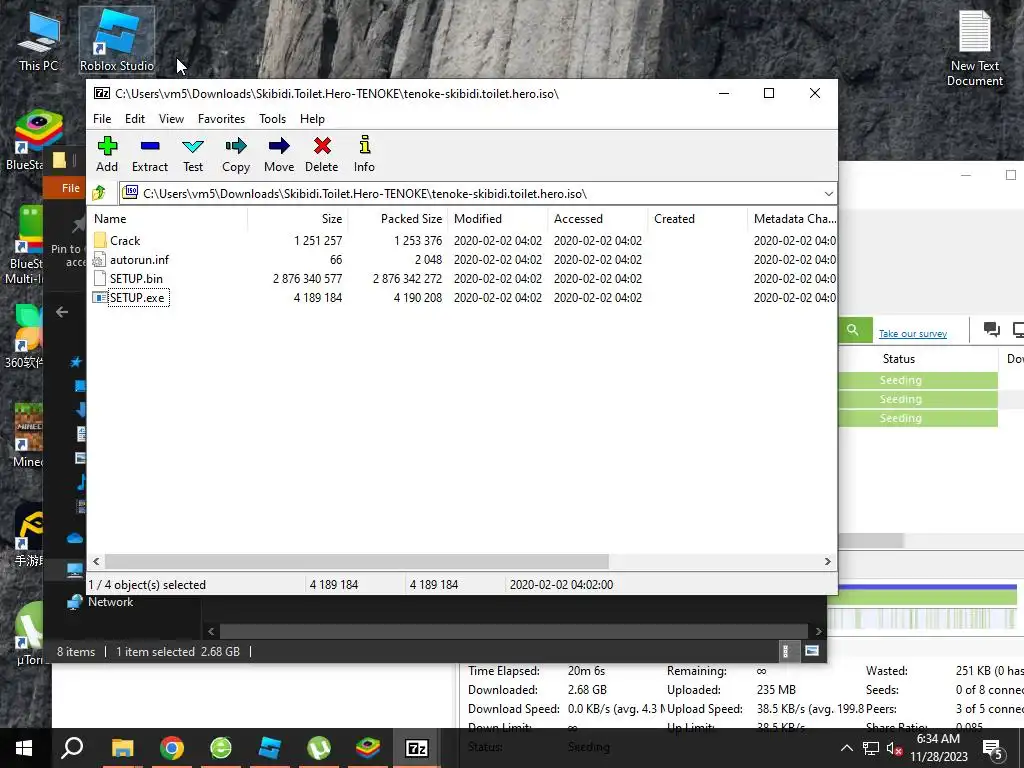Click the muted volume tray icon
1024x768 pixels.
893,748
